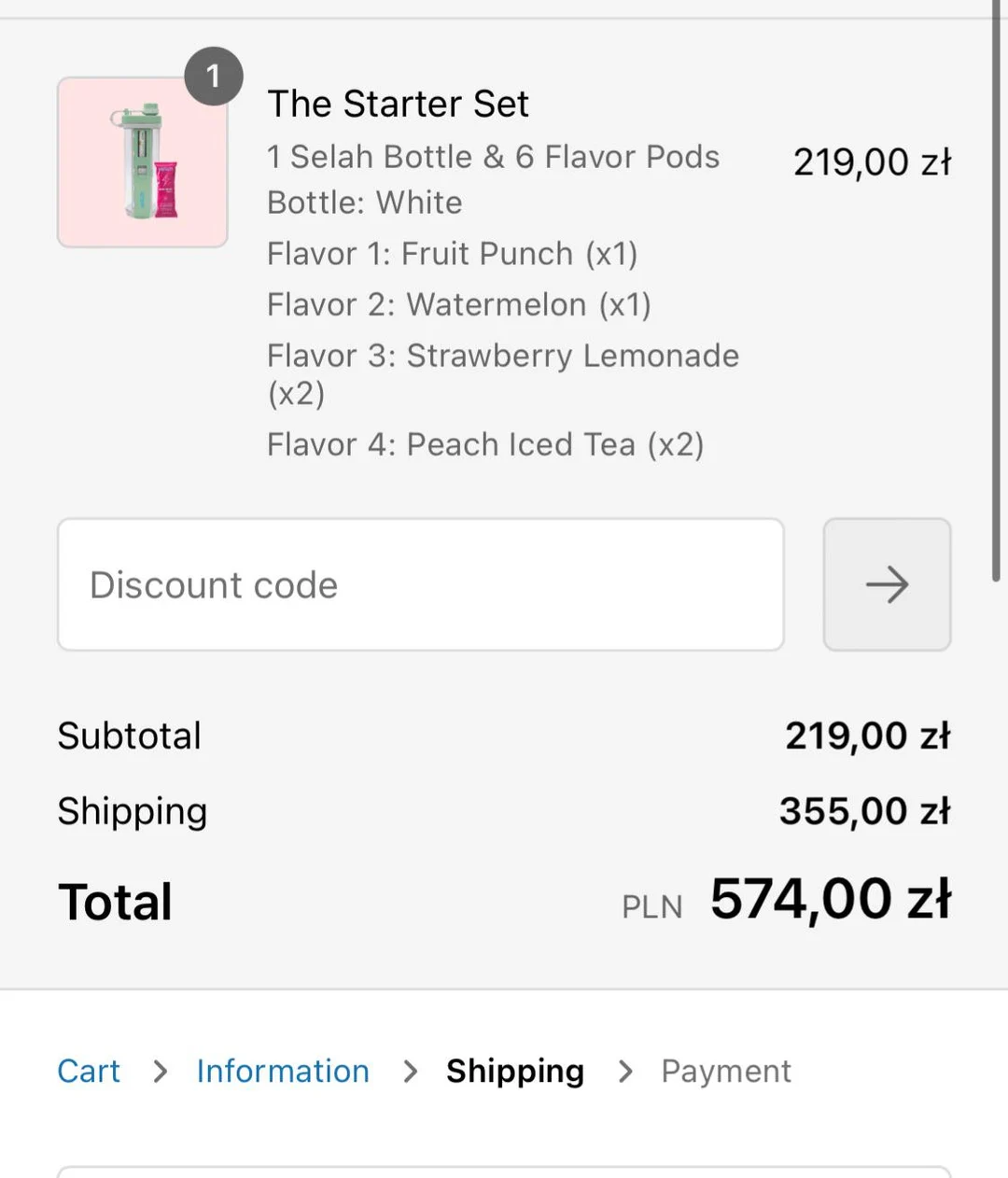Click the Shipping cost of 355,00 zł

864,811
